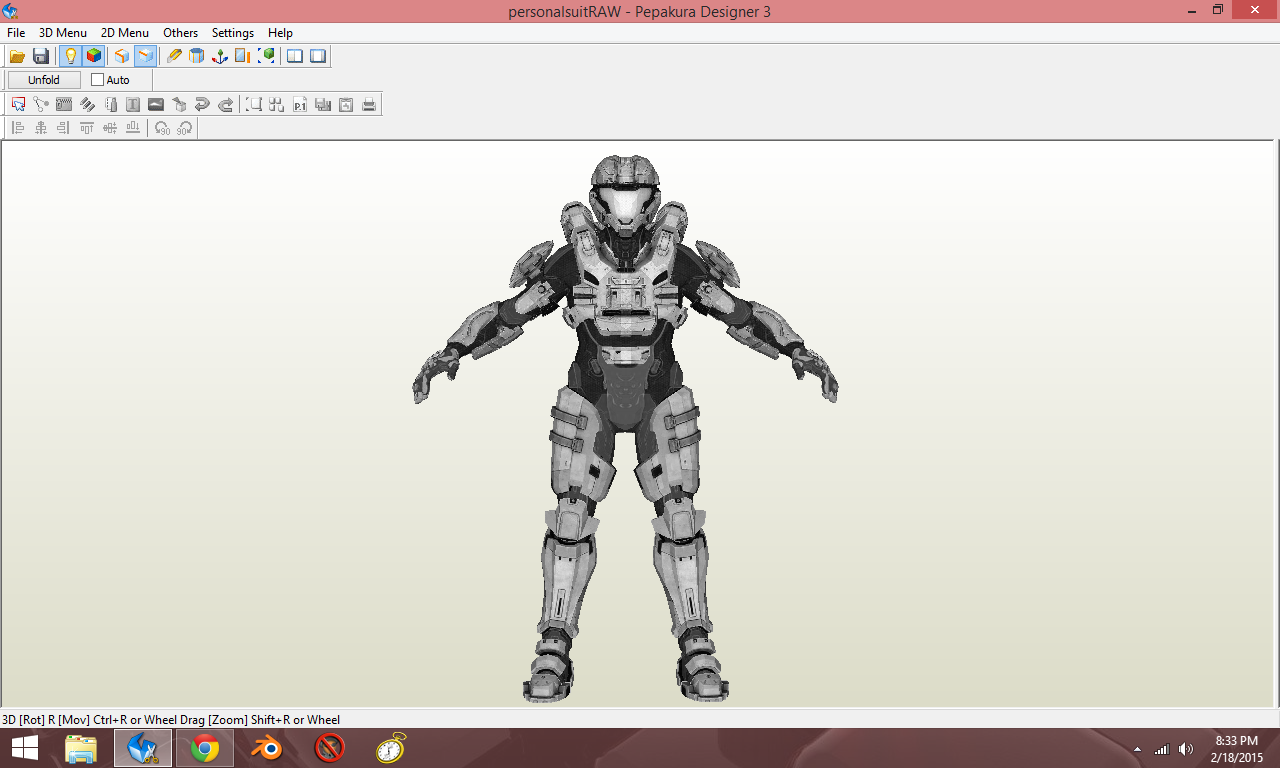Click the printer icon
The width and height of the screenshot is (1280, 768).
coord(369,104)
